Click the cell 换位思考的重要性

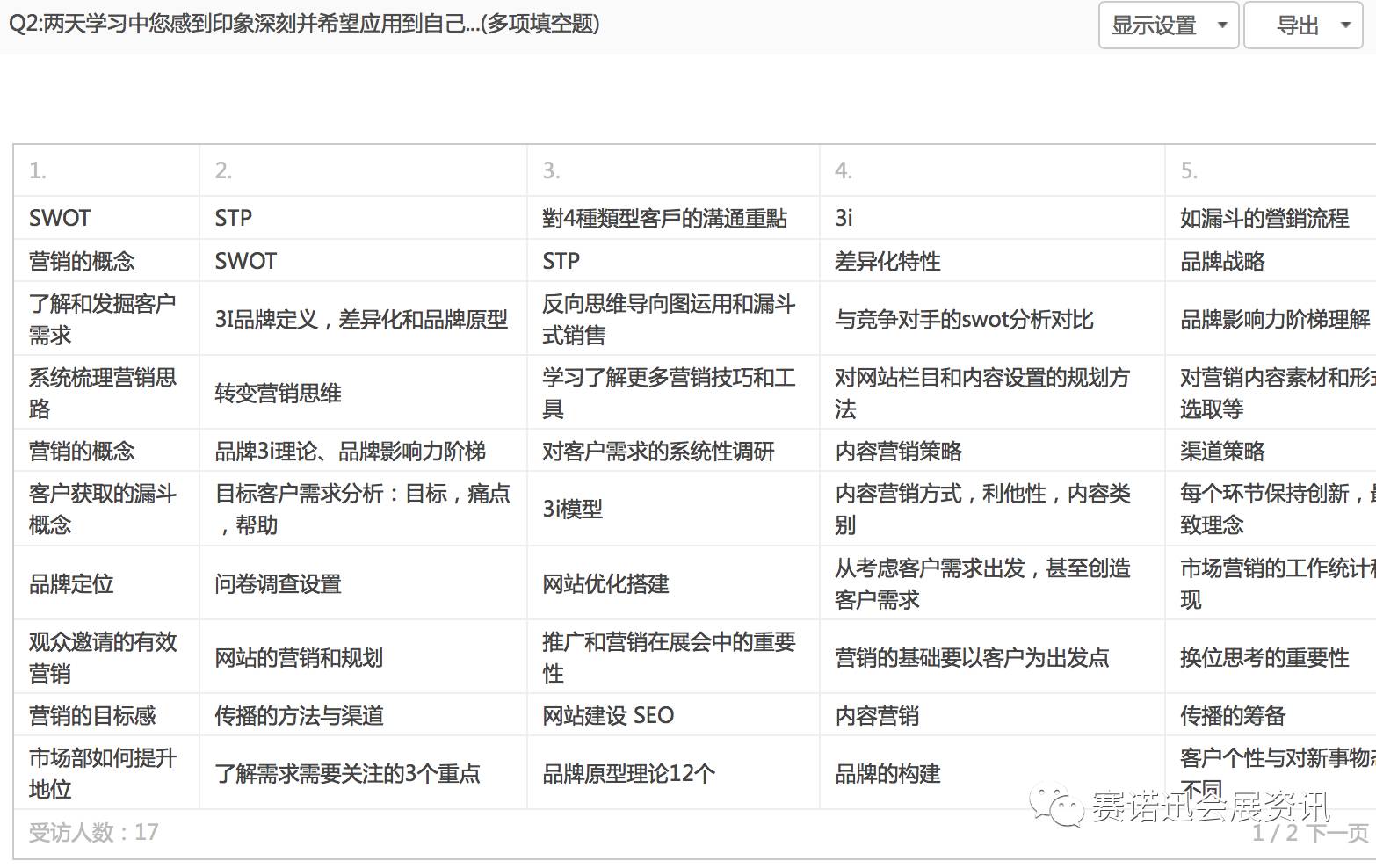1271,657
